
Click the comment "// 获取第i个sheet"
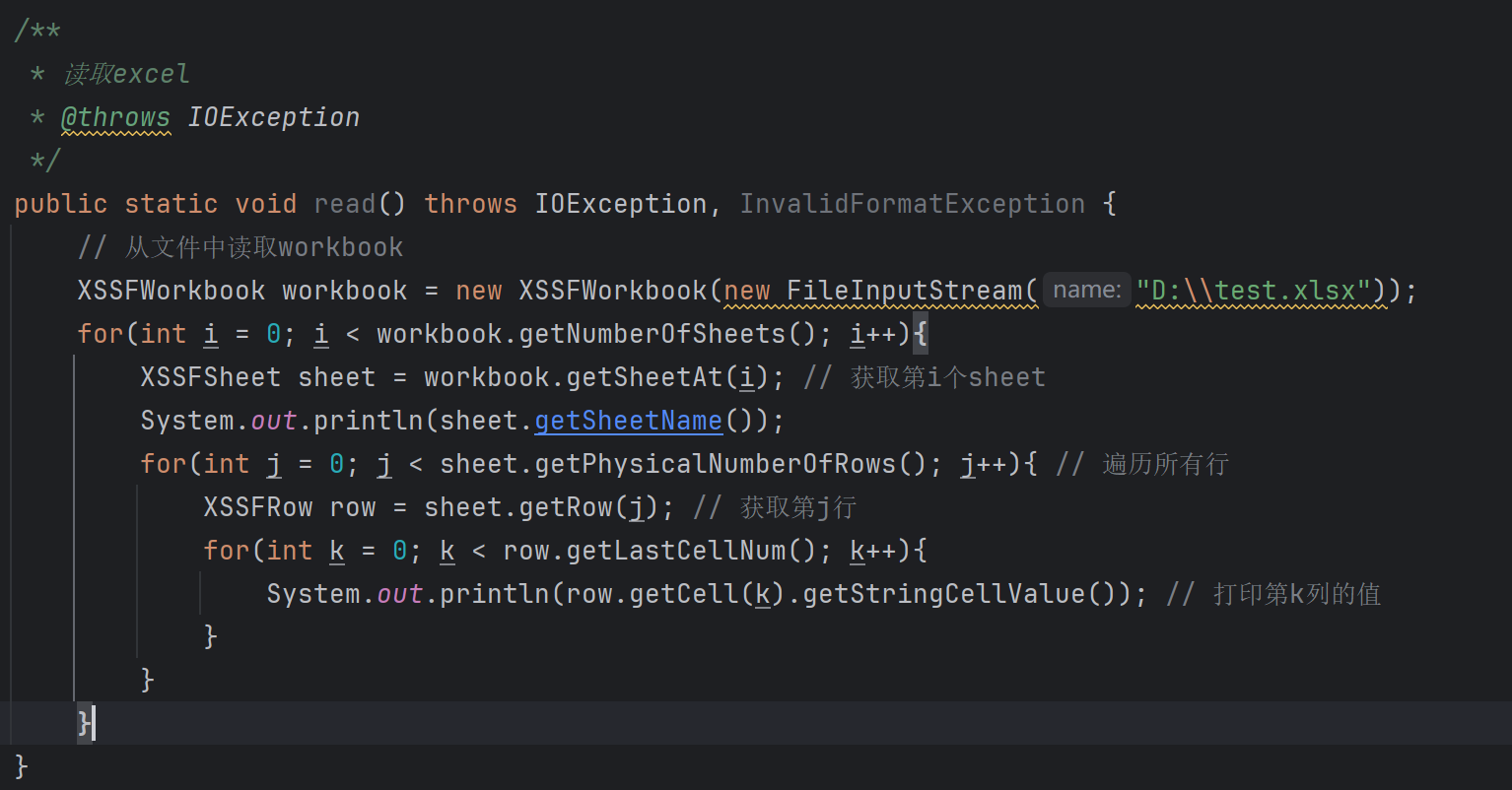pos(925,377)
